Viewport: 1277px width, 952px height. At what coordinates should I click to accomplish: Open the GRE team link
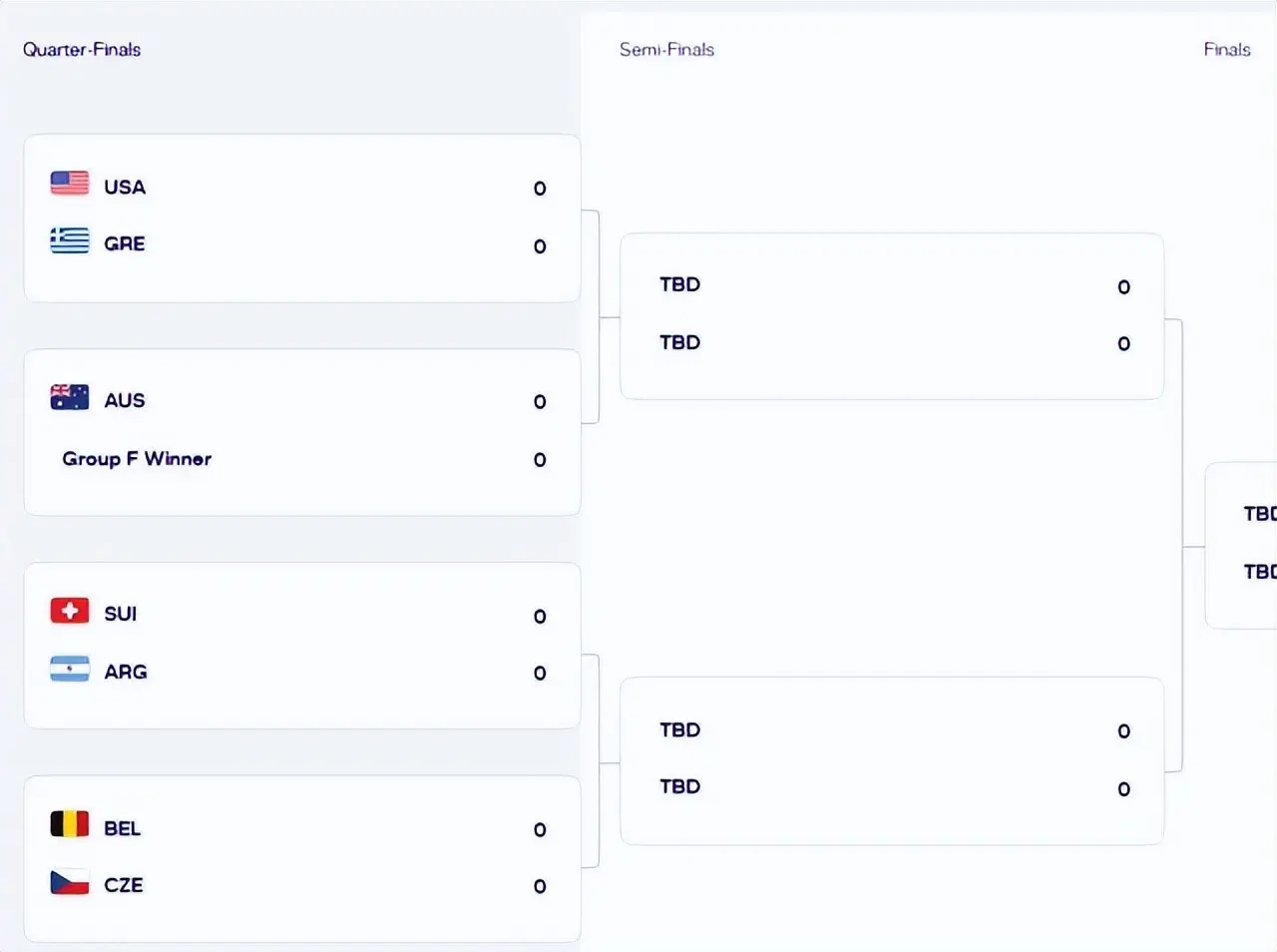[x=125, y=244]
